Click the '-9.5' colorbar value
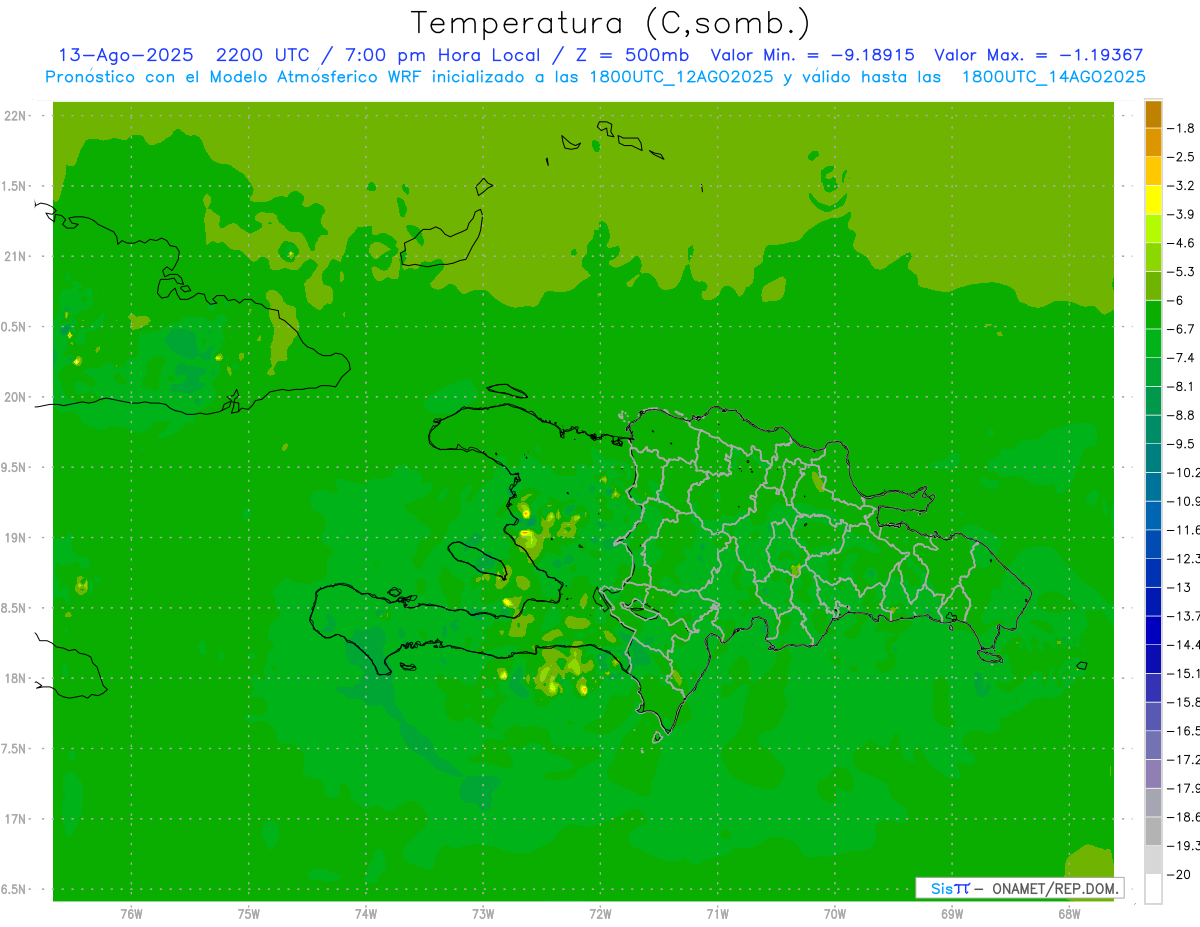This screenshot has height=927, width=1200. 1182,443
